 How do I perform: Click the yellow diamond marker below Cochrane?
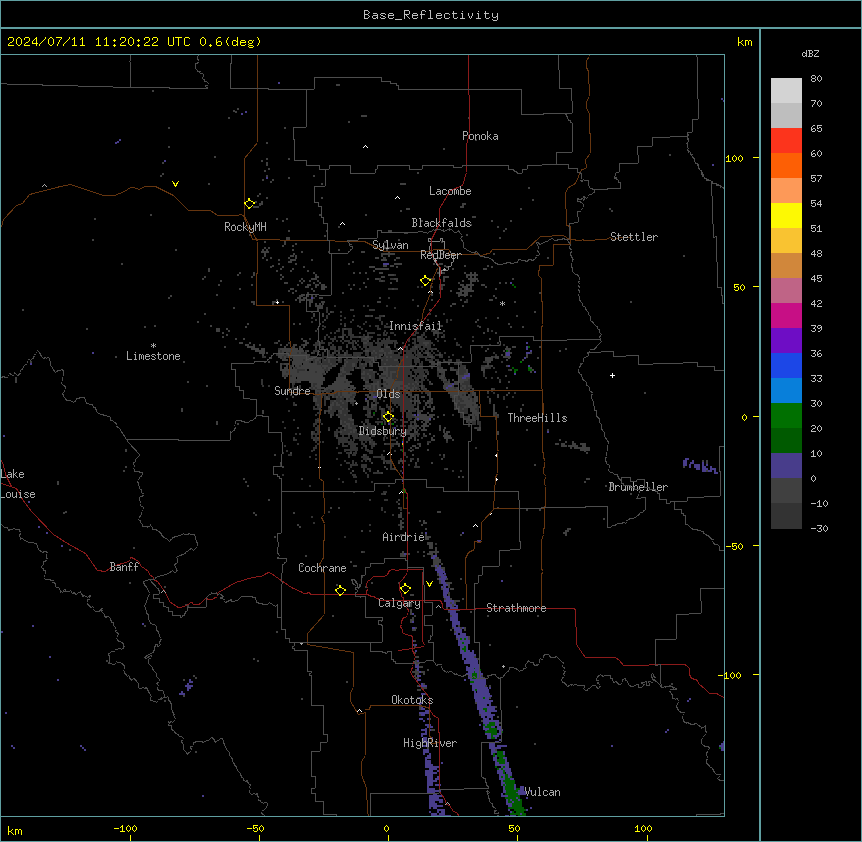coord(340,590)
